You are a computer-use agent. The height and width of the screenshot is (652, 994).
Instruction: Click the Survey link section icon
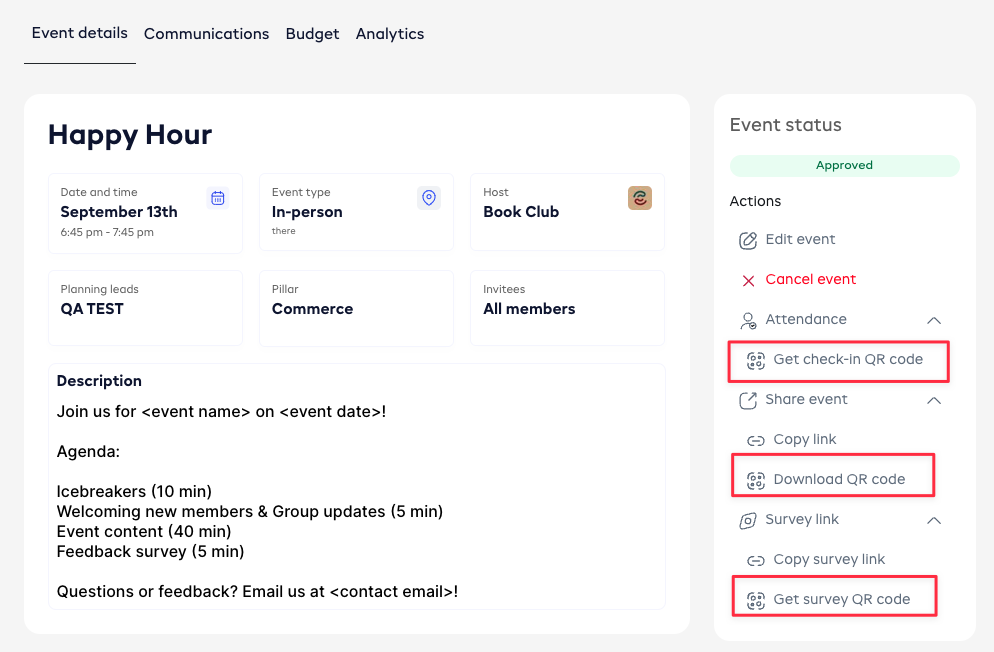tap(748, 520)
